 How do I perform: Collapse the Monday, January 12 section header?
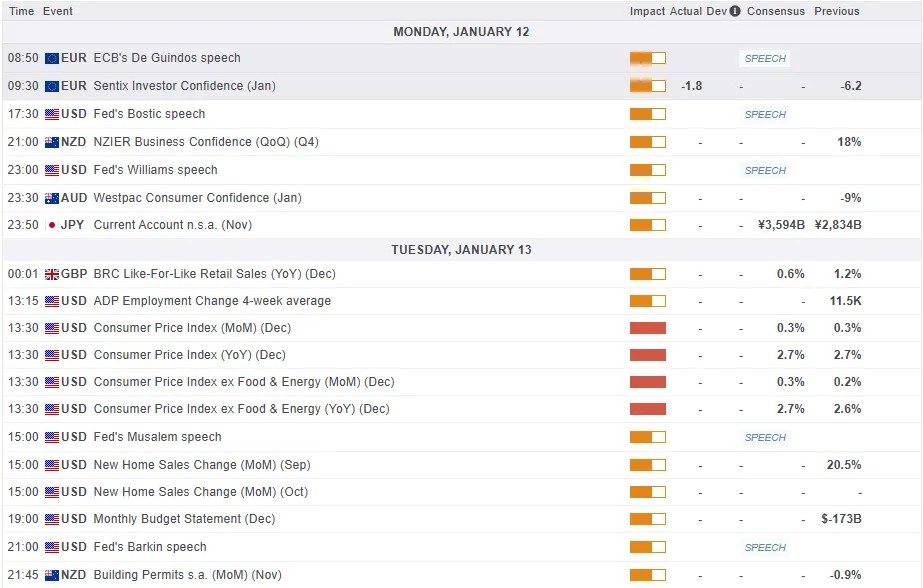461,31
